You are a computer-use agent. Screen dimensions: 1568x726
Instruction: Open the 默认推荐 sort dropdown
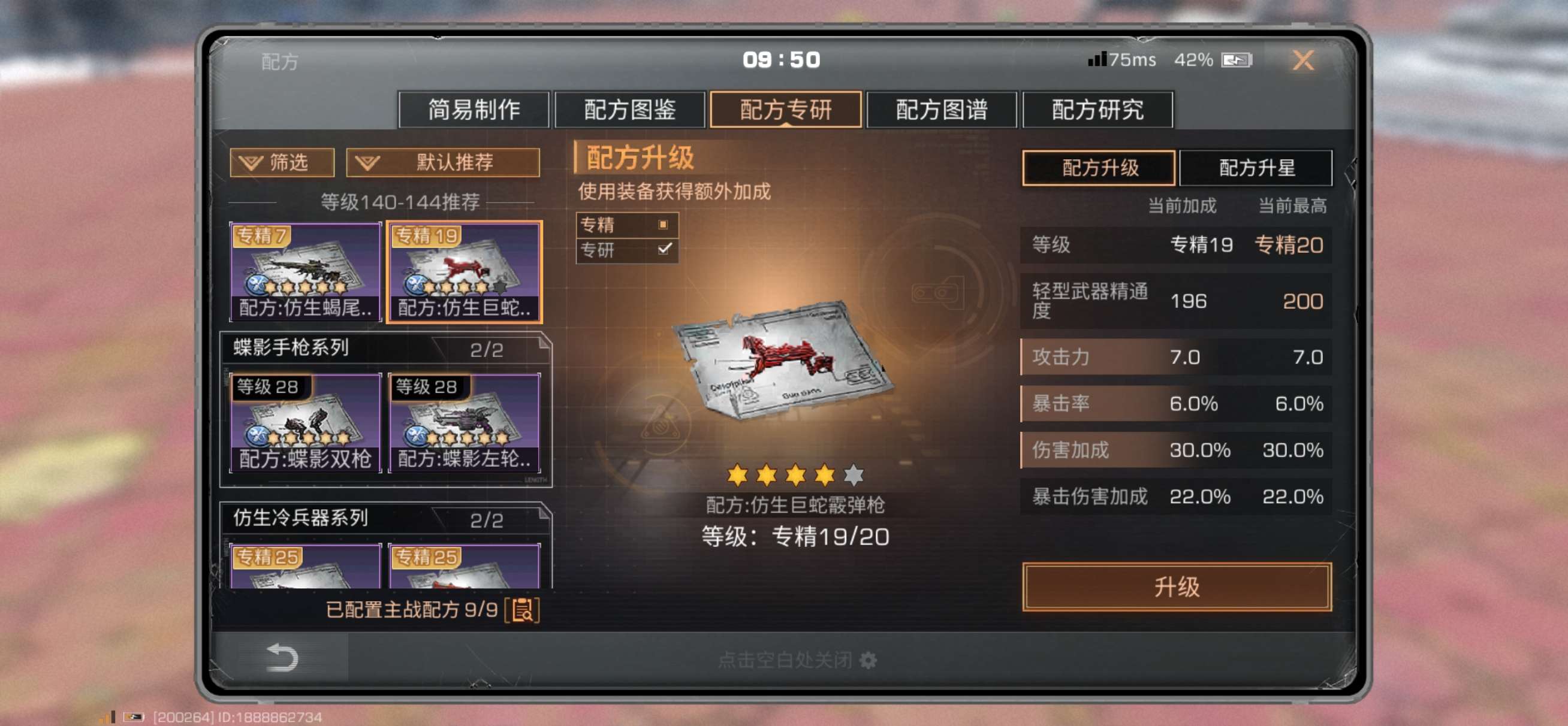click(x=442, y=162)
